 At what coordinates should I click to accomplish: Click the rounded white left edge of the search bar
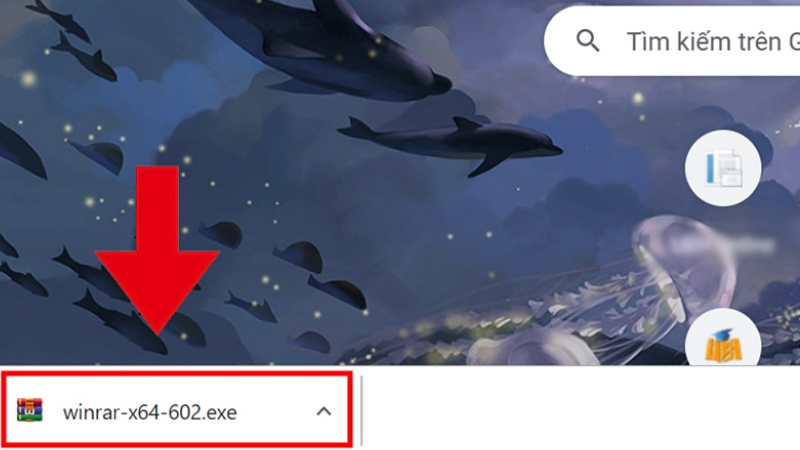point(556,41)
